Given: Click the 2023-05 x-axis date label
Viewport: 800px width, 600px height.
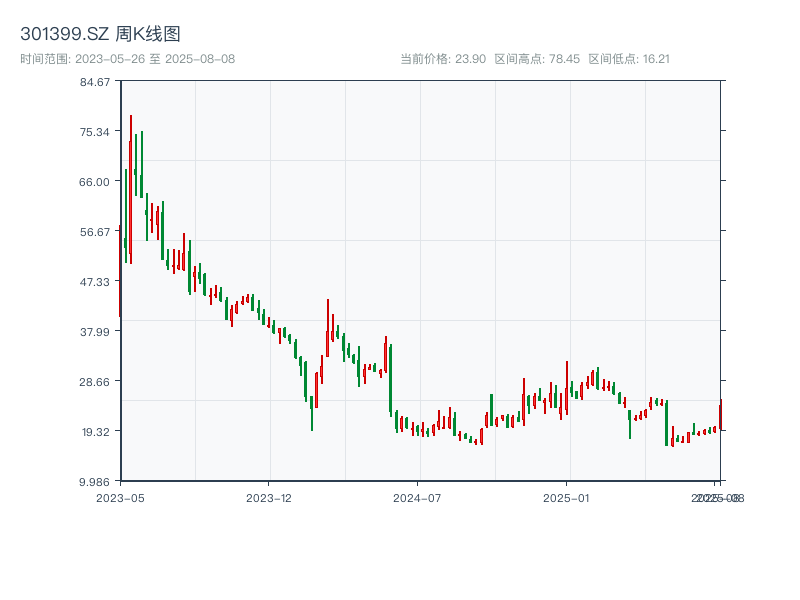Looking at the screenshot, I should coord(120,497).
